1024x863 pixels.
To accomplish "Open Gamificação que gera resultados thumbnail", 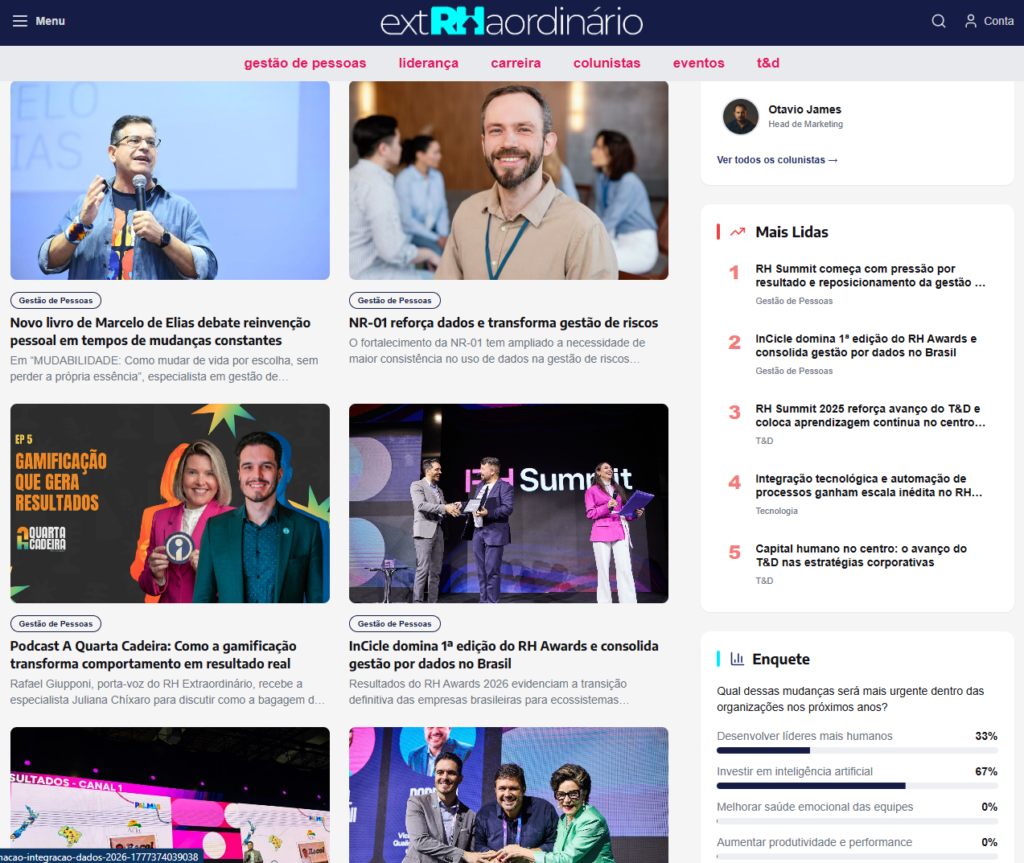I will tap(170, 503).
